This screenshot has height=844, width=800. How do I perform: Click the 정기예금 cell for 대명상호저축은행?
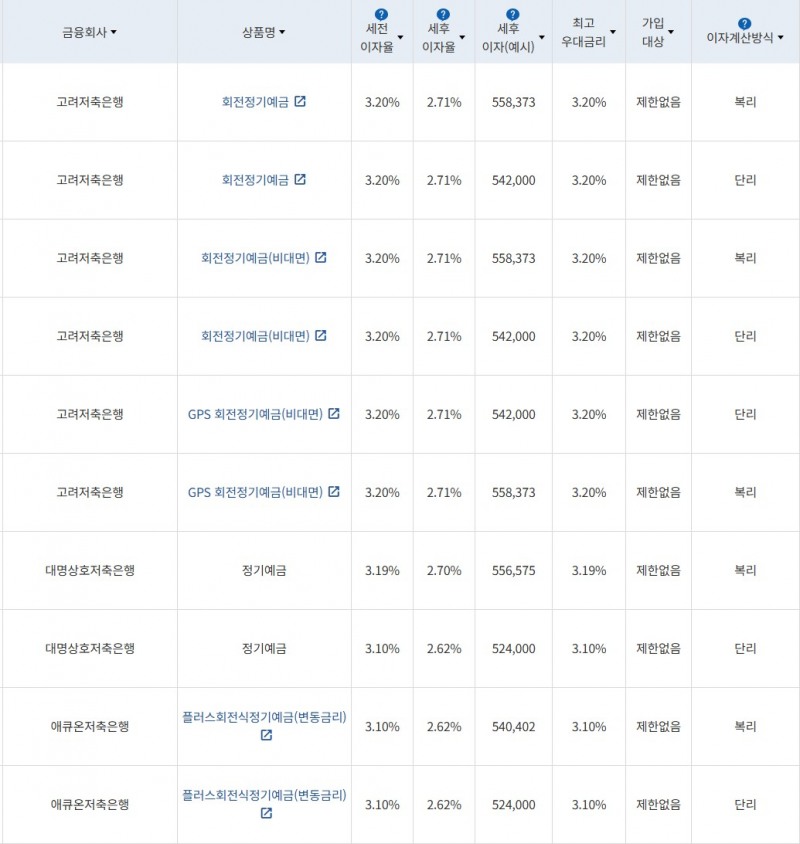tap(264, 570)
